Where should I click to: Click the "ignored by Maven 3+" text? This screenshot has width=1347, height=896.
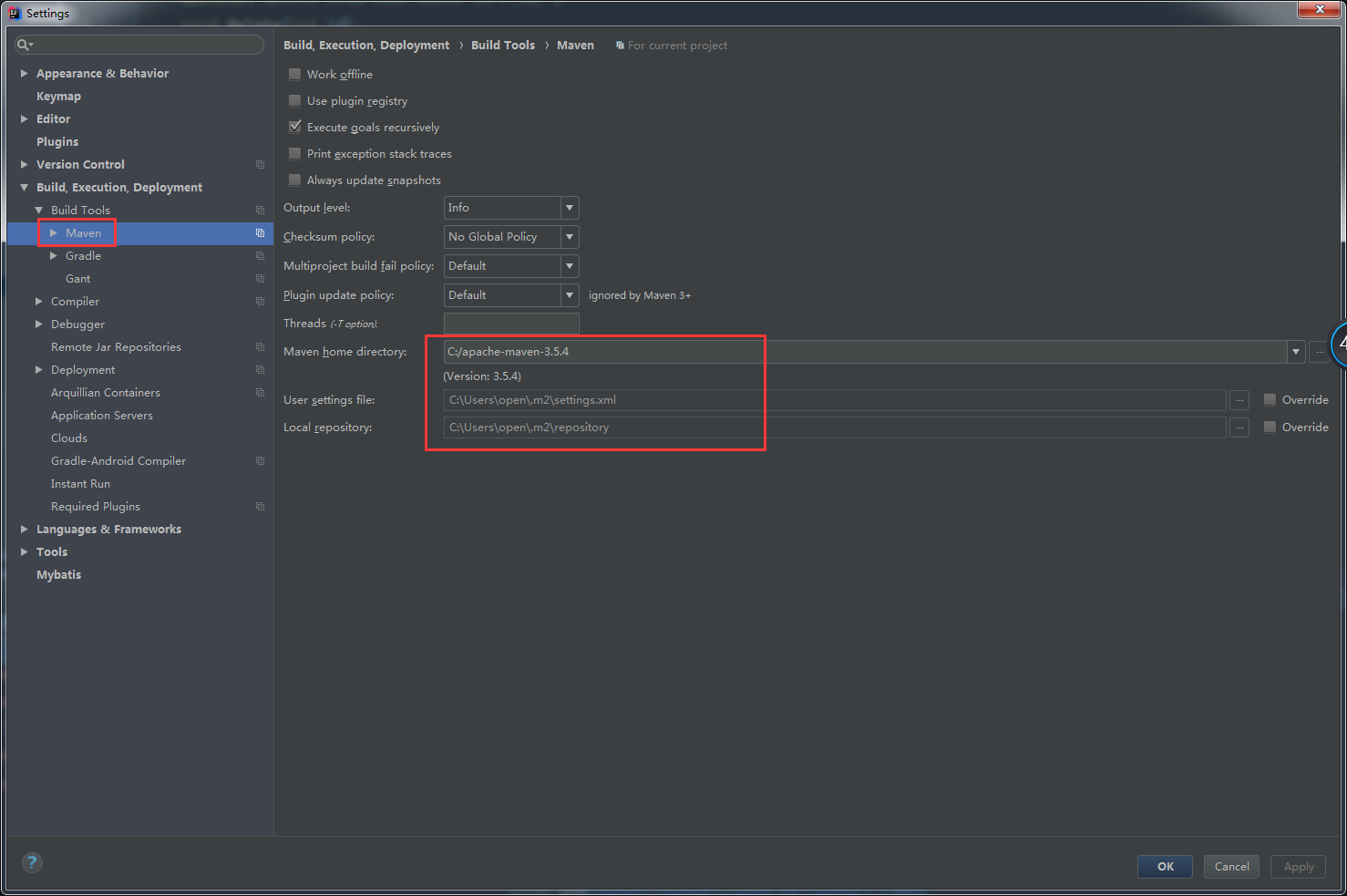(640, 295)
